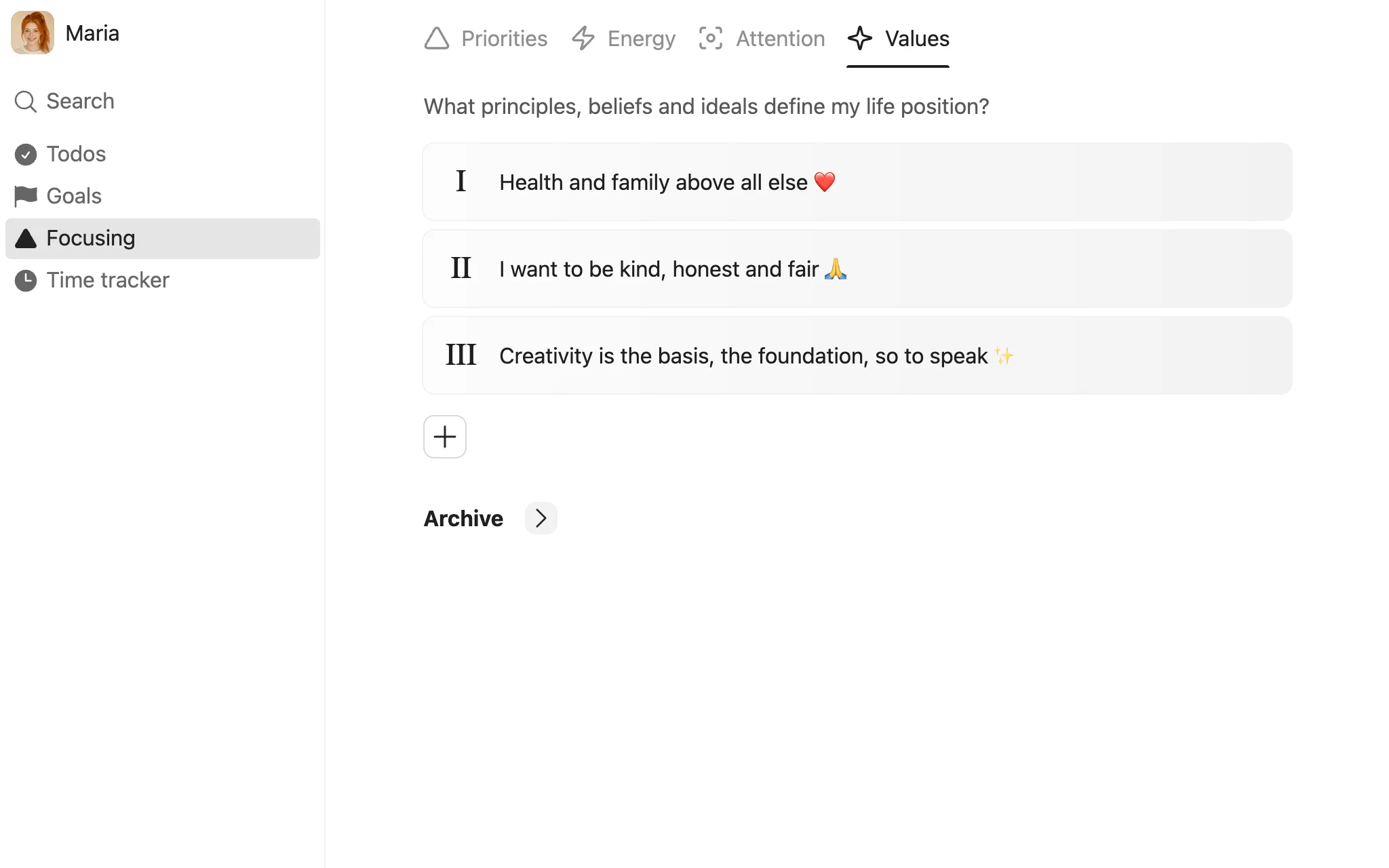Click the Priorities triangle icon

pyautogui.click(x=437, y=39)
